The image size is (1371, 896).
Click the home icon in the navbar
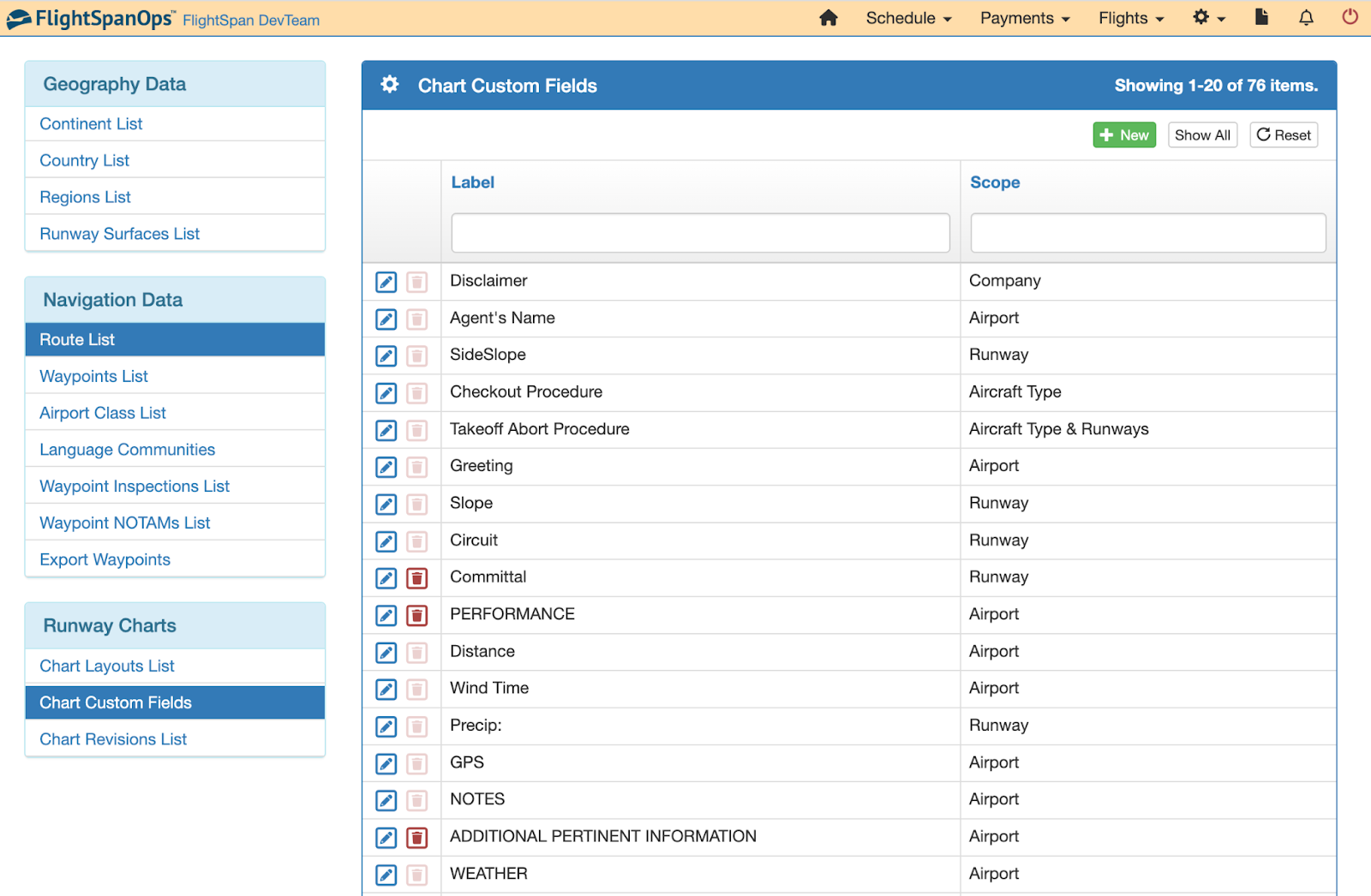[828, 17]
